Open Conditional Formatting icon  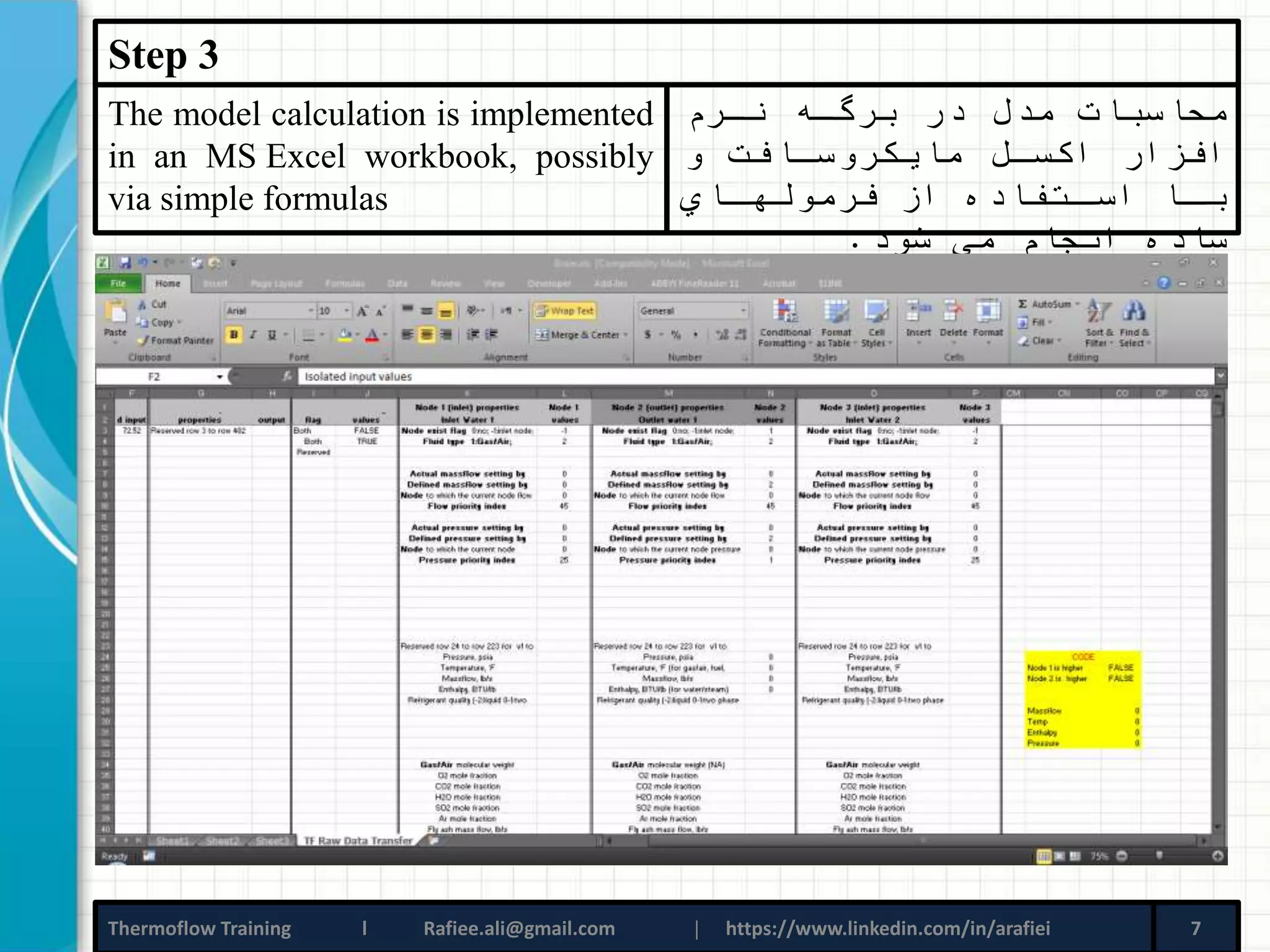pos(786,311)
